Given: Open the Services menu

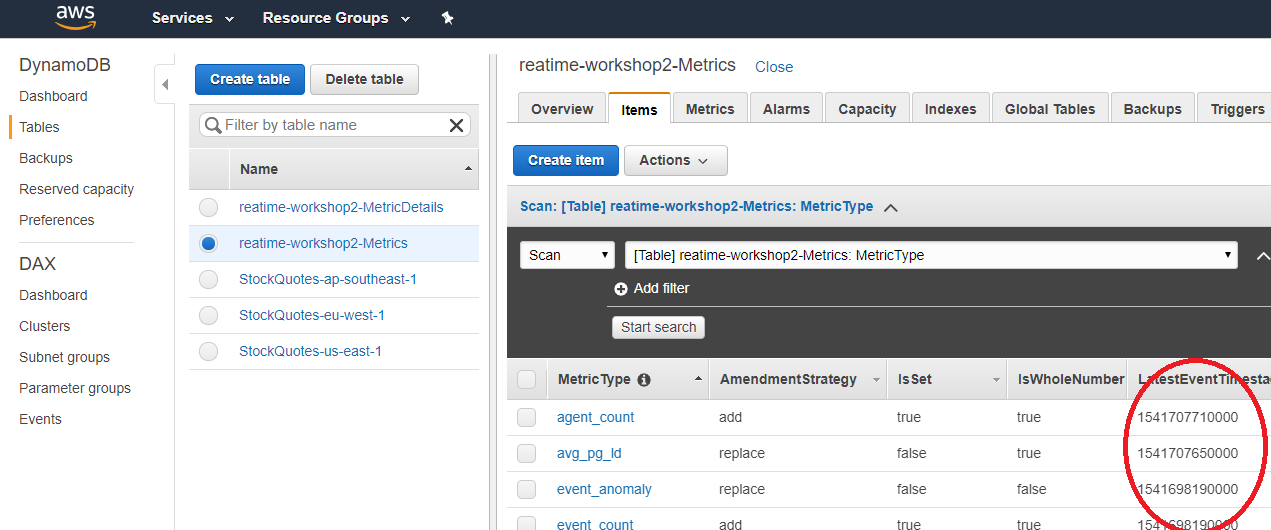Looking at the screenshot, I should point(193,18).
